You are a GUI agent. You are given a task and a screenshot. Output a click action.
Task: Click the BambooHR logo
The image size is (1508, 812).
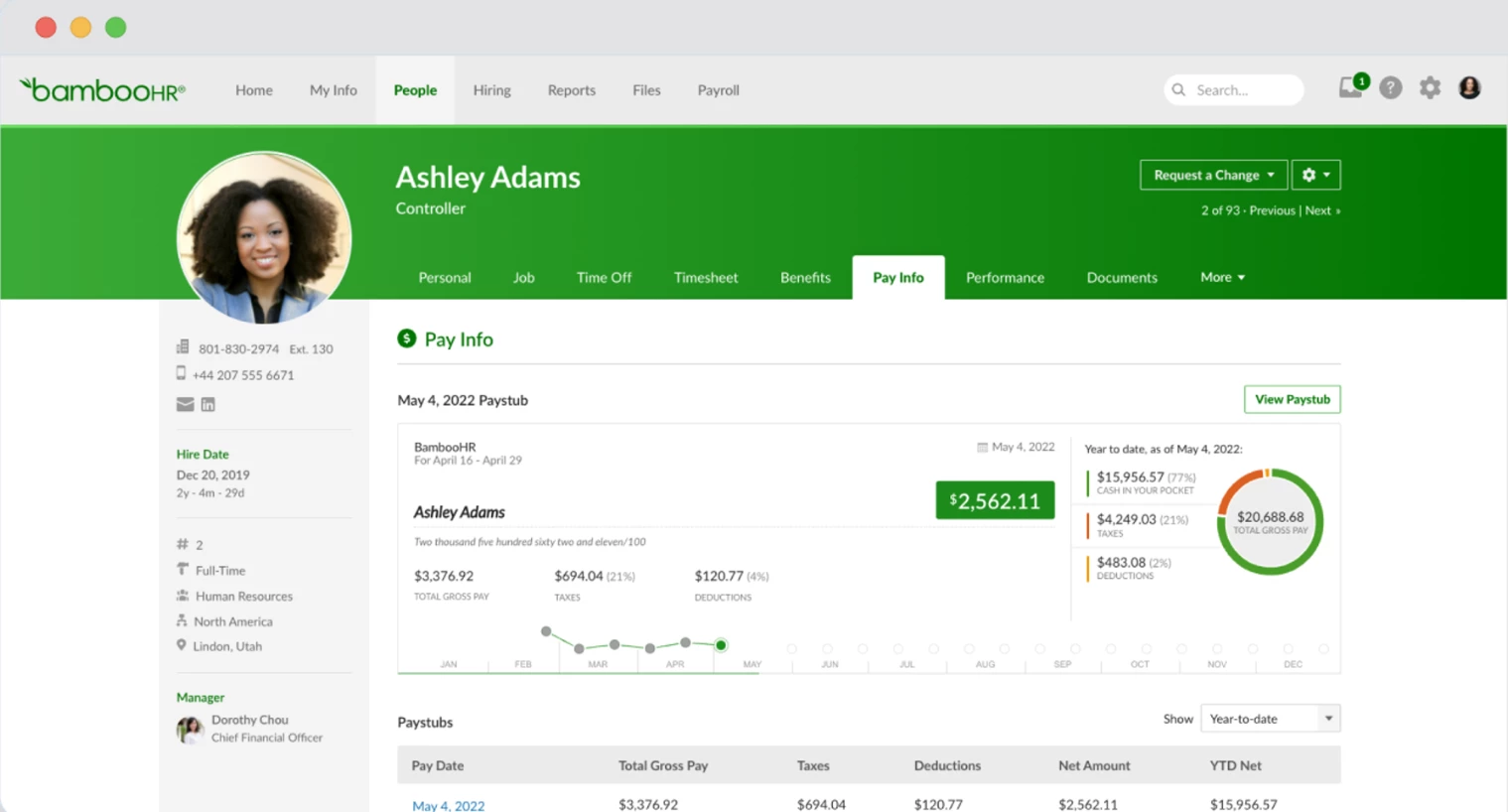[102, 90]
